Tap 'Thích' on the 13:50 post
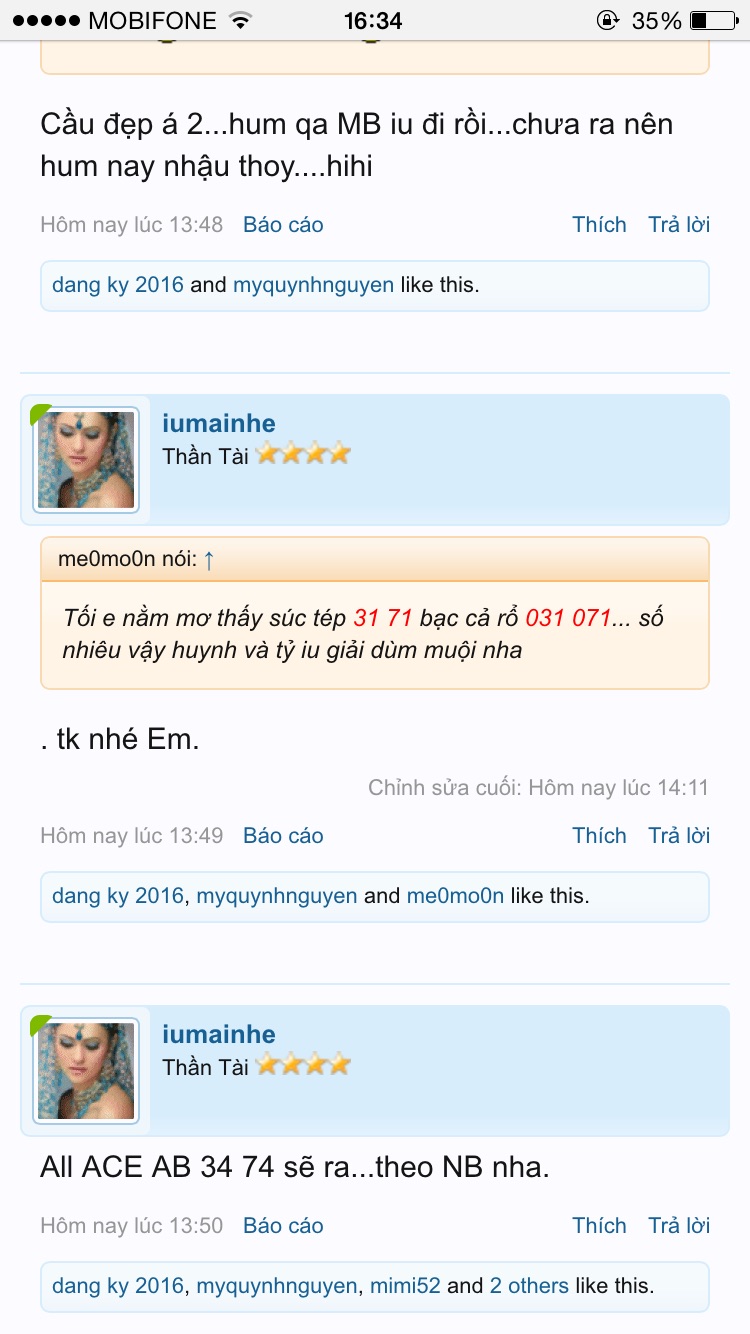 599,1226
